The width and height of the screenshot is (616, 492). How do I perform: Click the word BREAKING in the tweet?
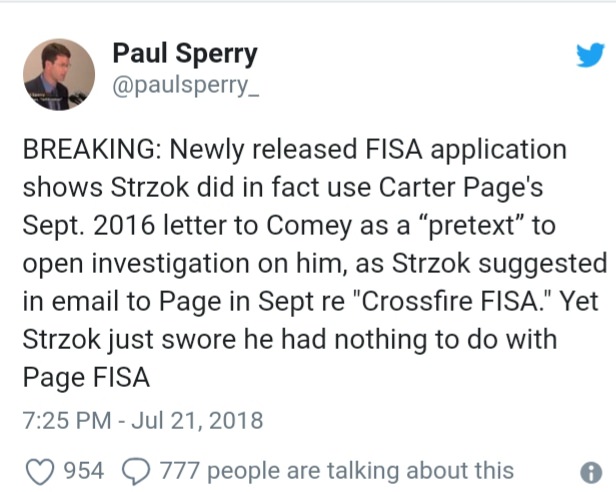89,149
